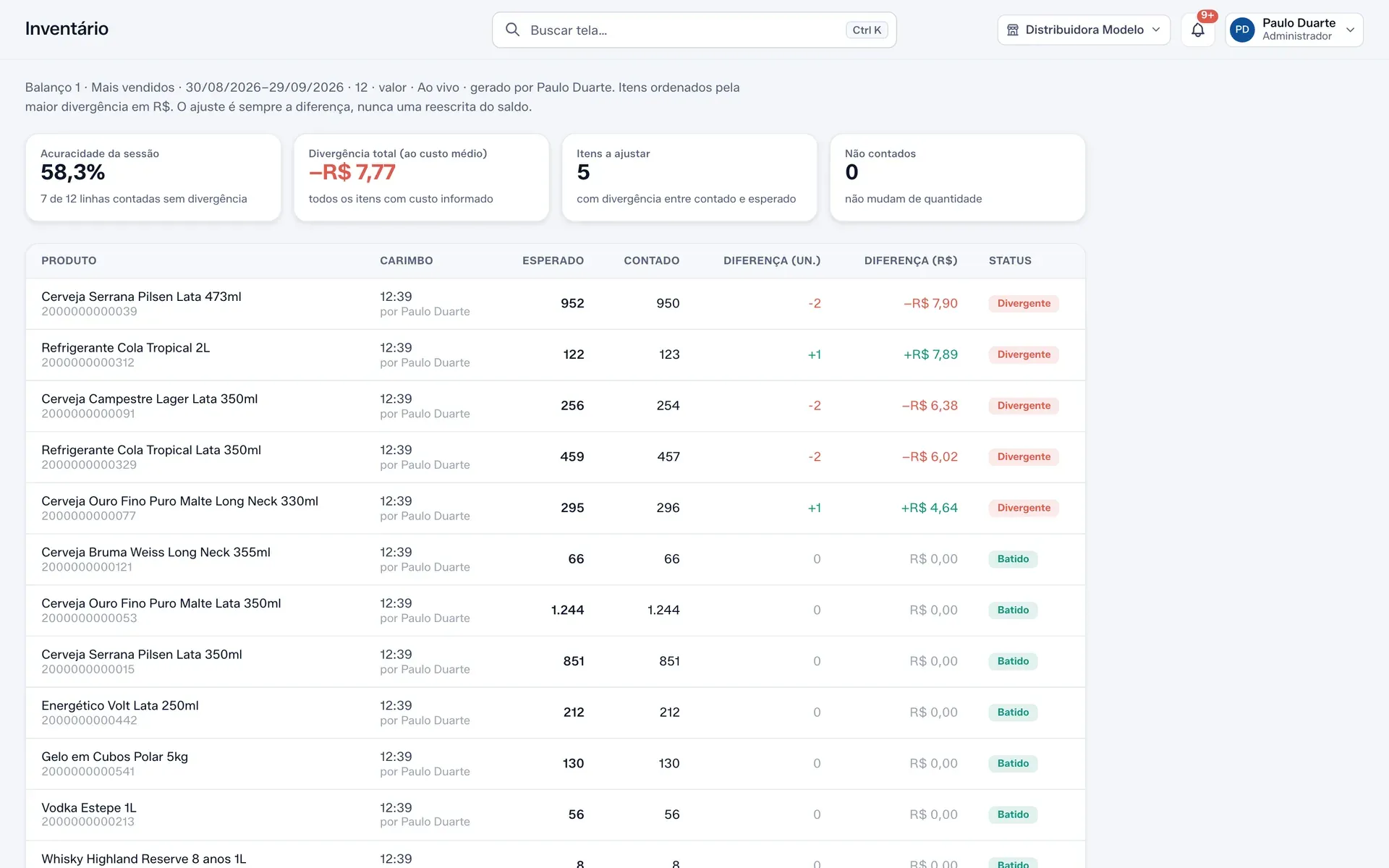The width and height of the screenshot is (1389, 868).
Task: Click the Itens a ajustar card
Action: click(x=689, y=177)
